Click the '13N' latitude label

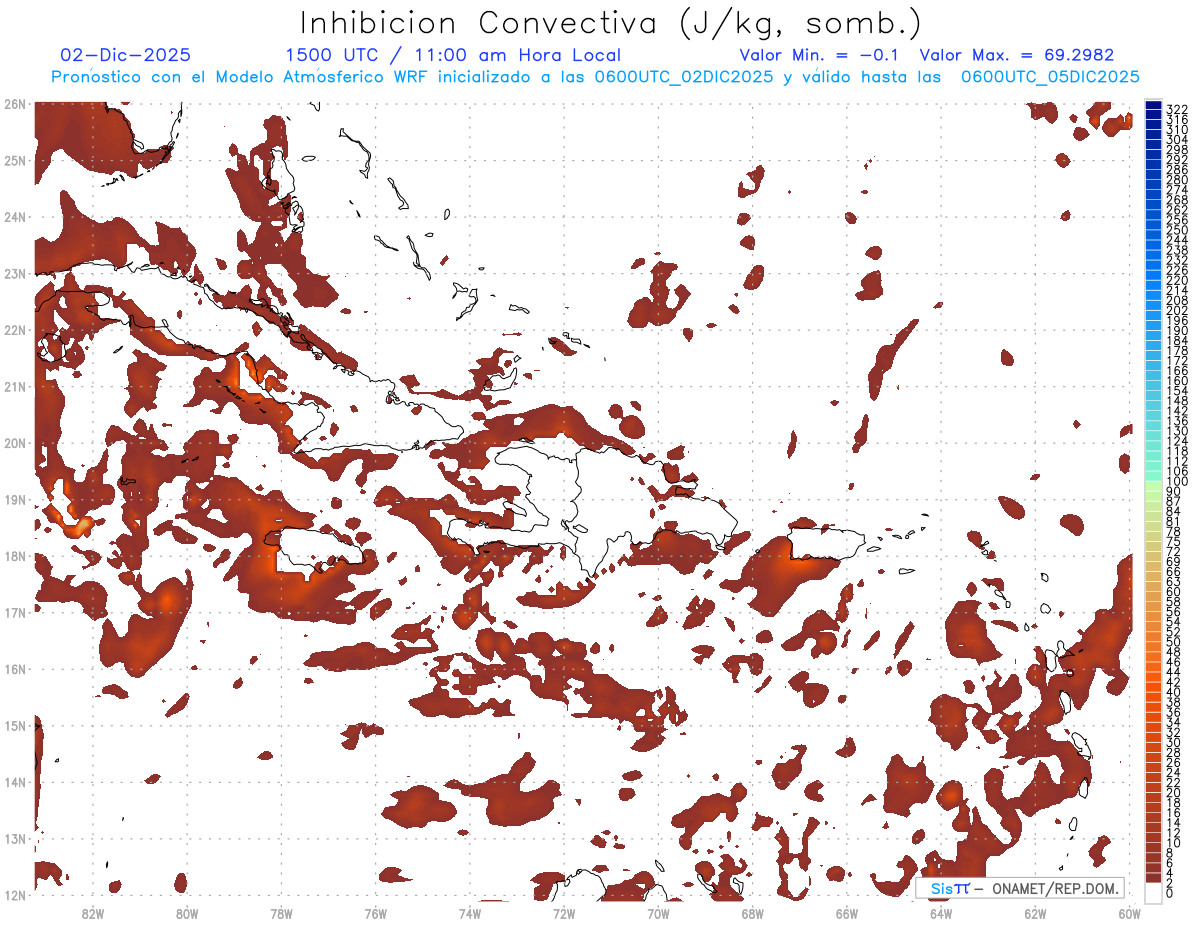tap(14, 838)
